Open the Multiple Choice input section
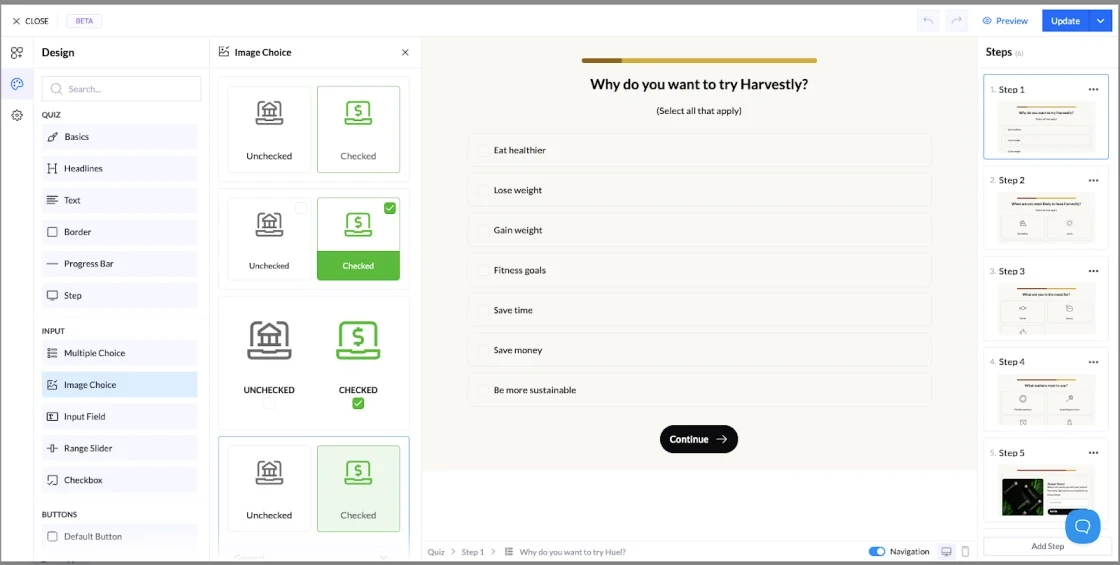The width and height of the screenshot is (1120, 565). 119,353
